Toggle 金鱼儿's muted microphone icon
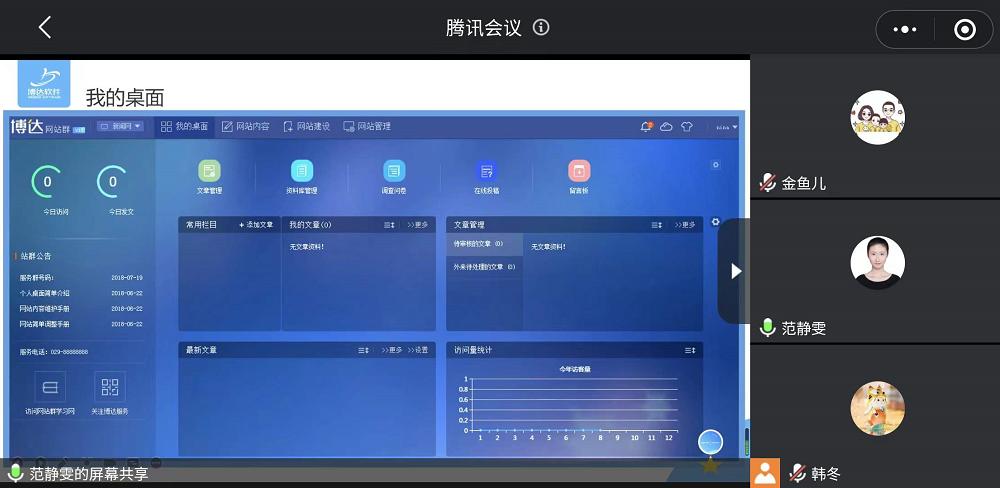This screenshot has height=488, width=1000. click(768, 183)
